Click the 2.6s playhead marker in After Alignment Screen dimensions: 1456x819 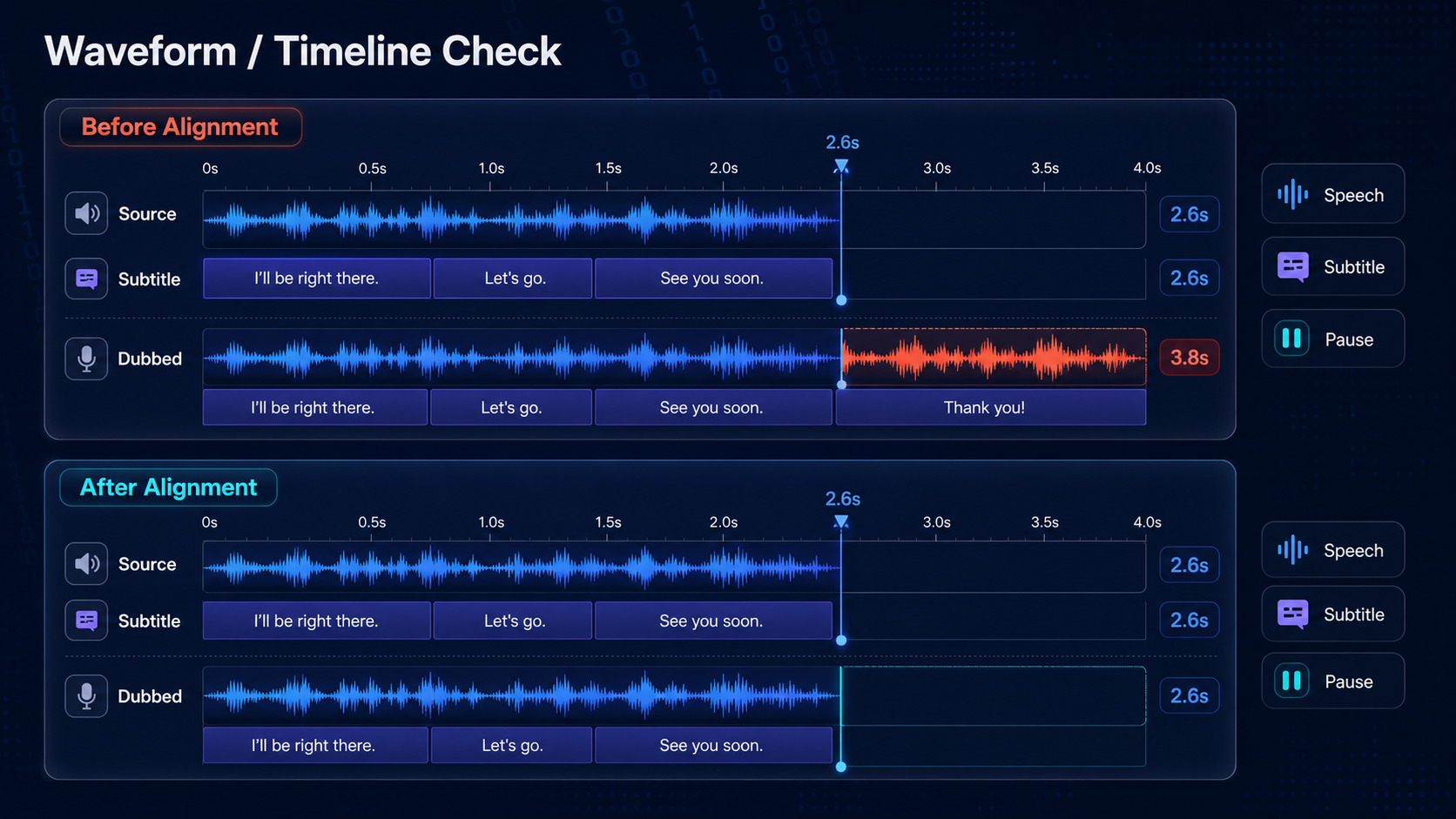pos(841,521)
